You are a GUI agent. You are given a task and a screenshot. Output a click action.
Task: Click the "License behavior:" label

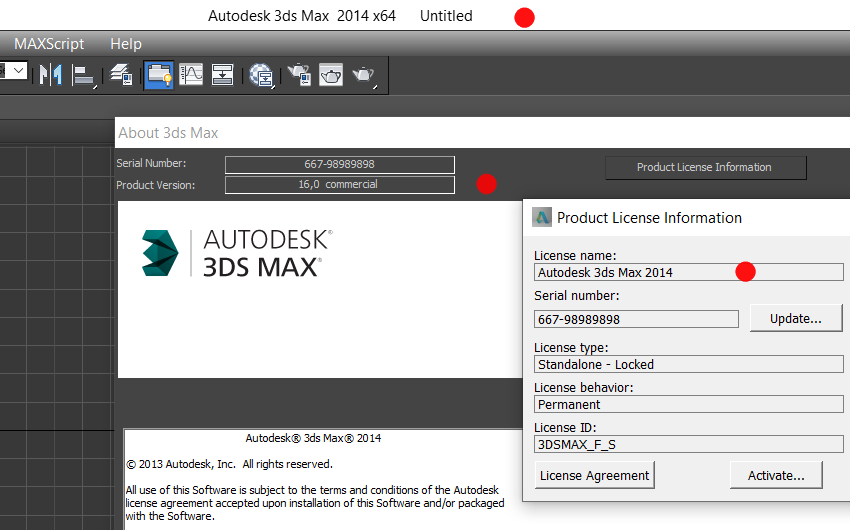(583, 387)
